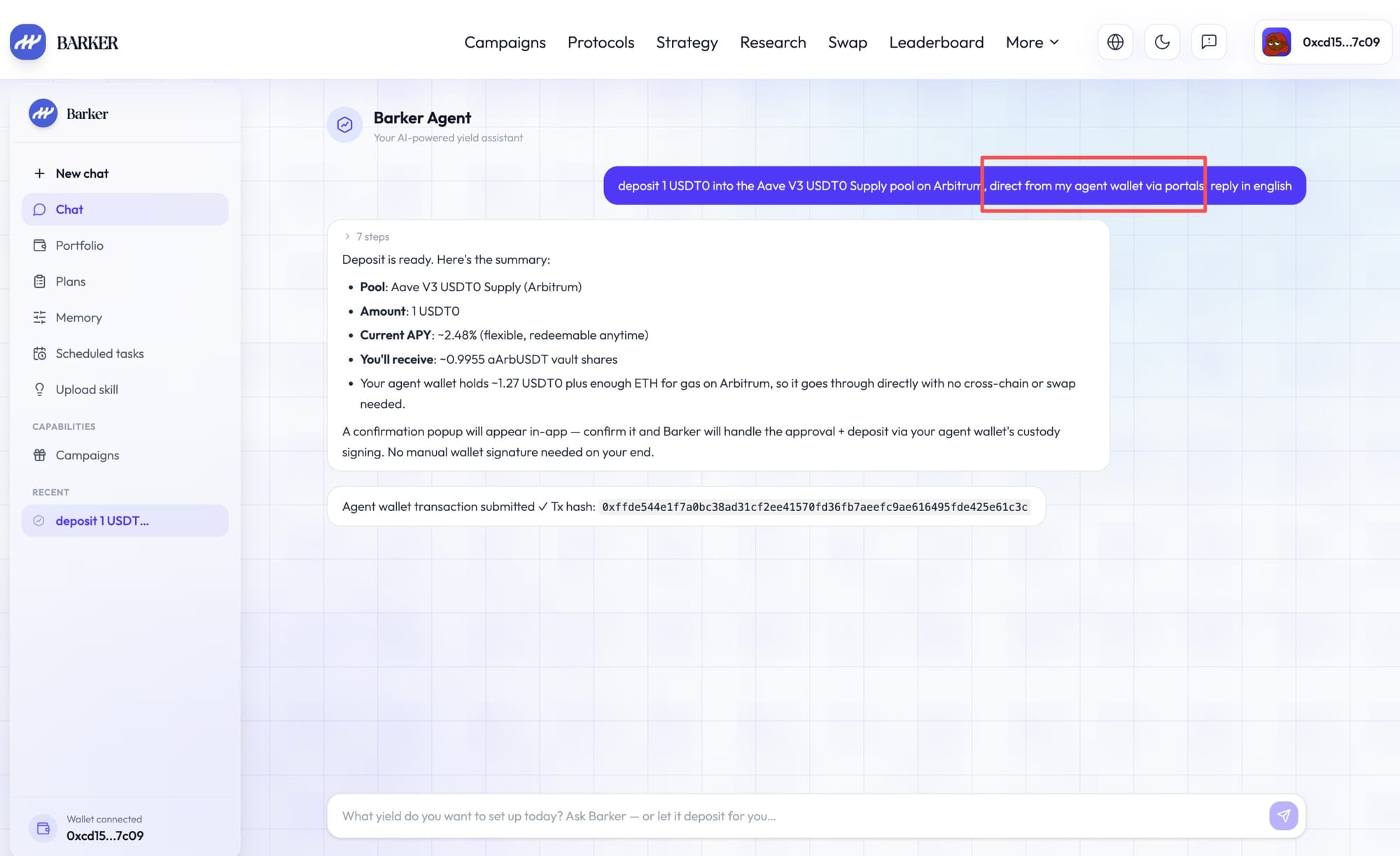Viewport: 1400px width, 856px height.
Task: Click the RECENT section heading
Action: (x=50, y=492)
